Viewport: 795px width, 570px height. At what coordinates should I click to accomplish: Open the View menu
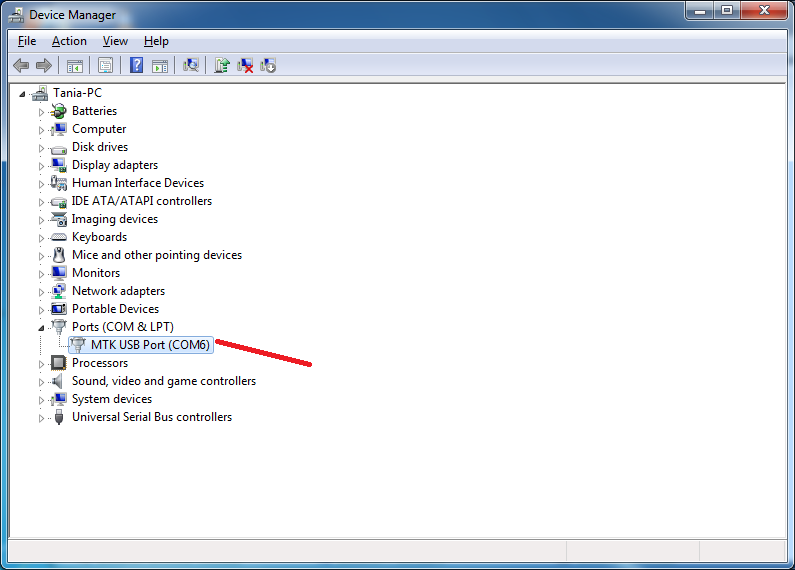tap(115, 41)
